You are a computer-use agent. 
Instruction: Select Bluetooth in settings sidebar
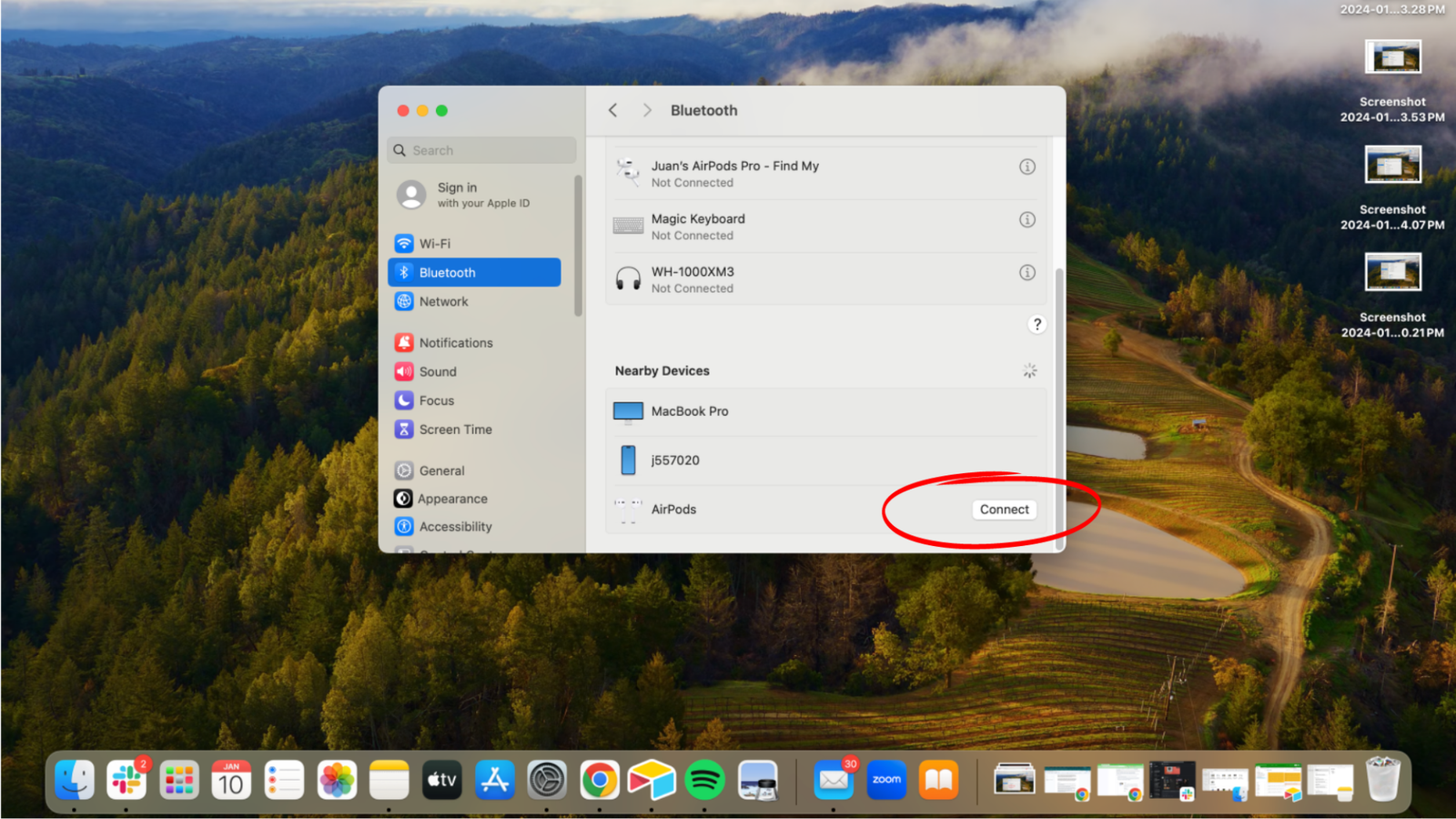click(x=474, y=272)
